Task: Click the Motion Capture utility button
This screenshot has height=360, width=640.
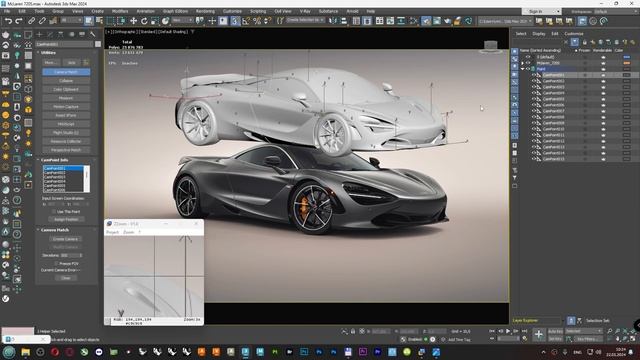Action: click(x=66, y=107)
